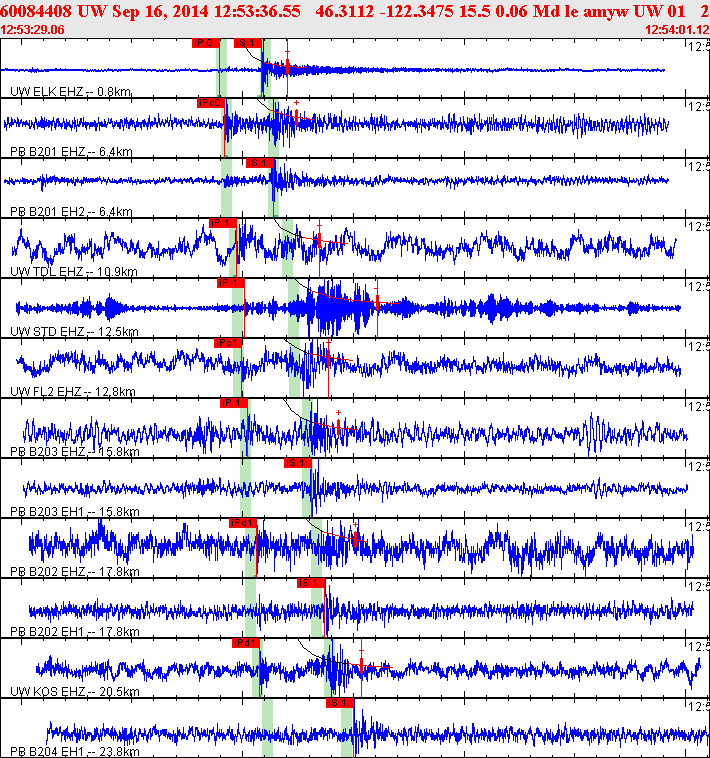Click the 'UW FL2 EHZ -- 12.8km' station label
The width and height of the screenshot is (710, 758).
pos(72,391)
